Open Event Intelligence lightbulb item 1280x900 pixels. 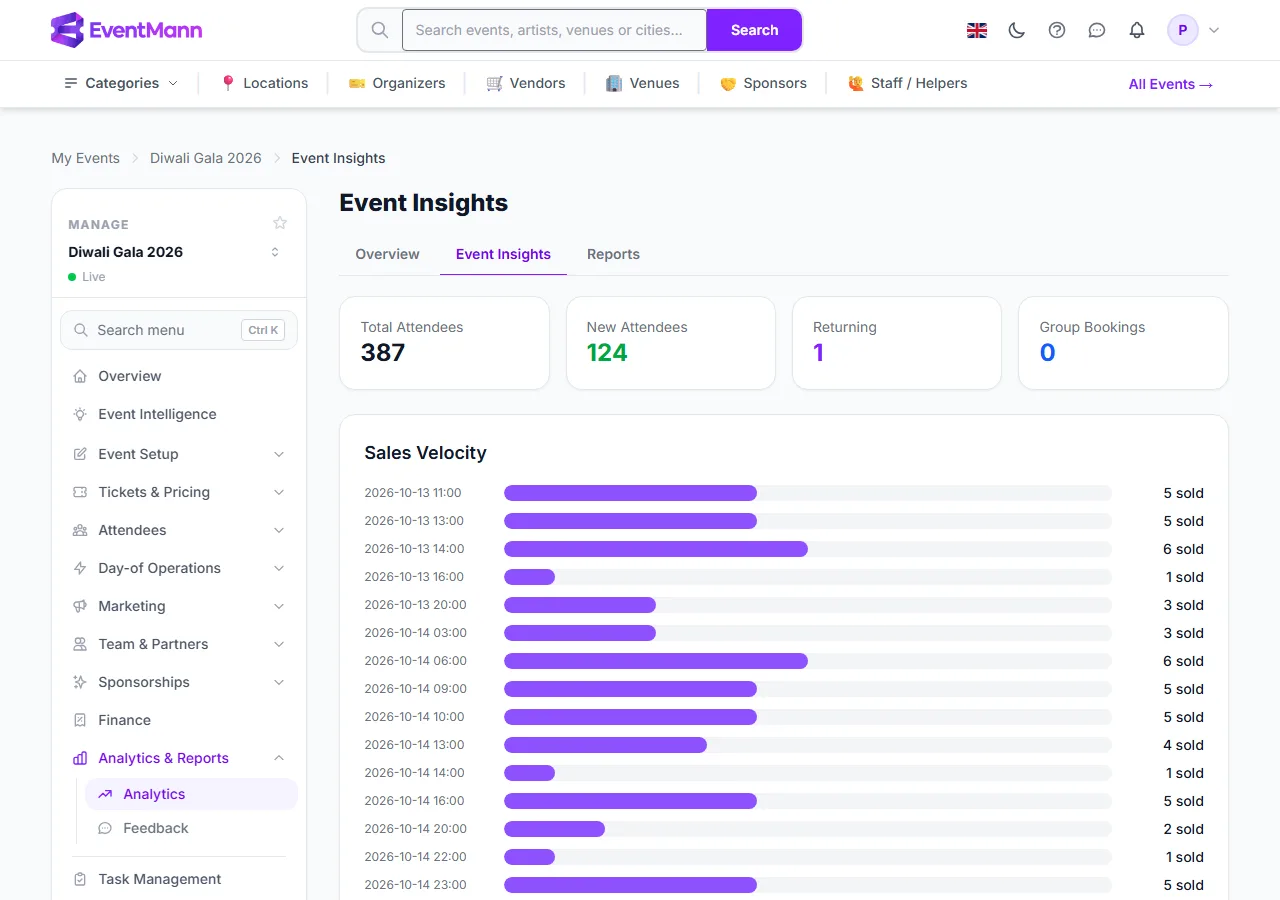click(179, 414)
